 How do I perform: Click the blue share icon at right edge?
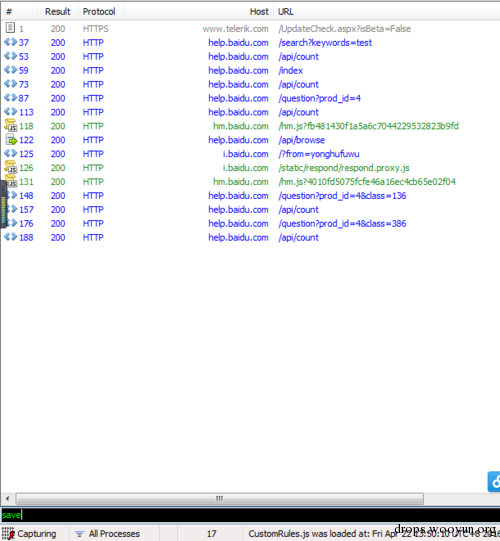494,481
